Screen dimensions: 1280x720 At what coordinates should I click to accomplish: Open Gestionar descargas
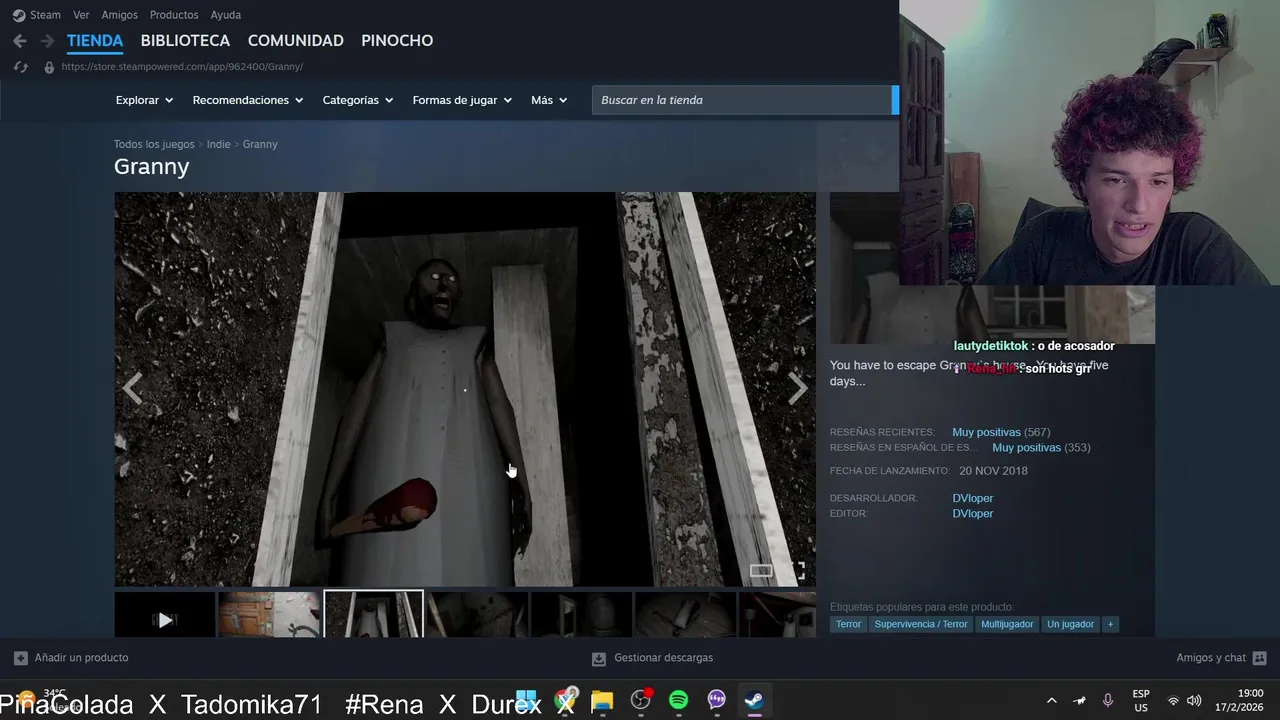(664, 658)
